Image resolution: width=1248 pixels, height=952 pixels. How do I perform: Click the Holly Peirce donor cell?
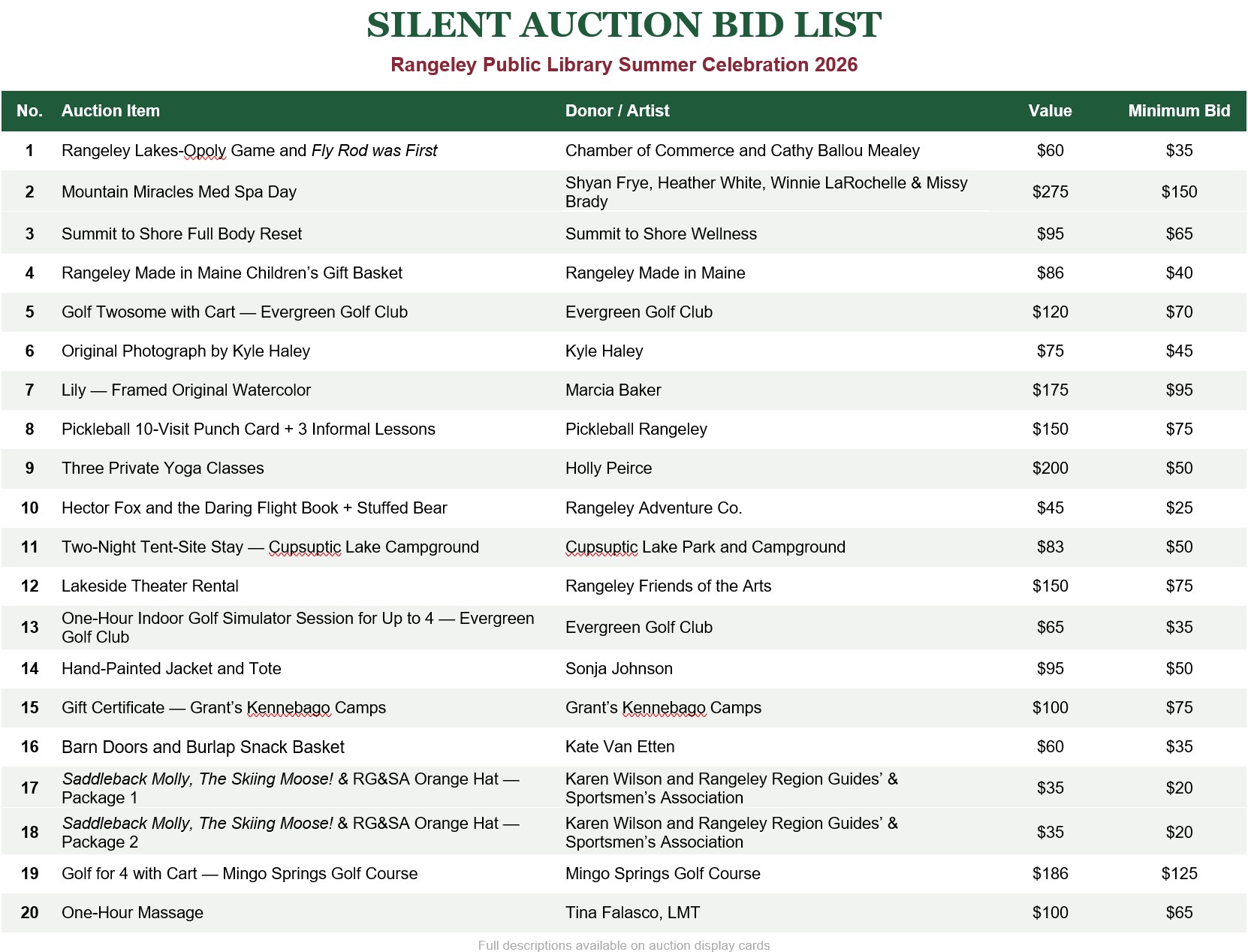[x=609, y=468]
